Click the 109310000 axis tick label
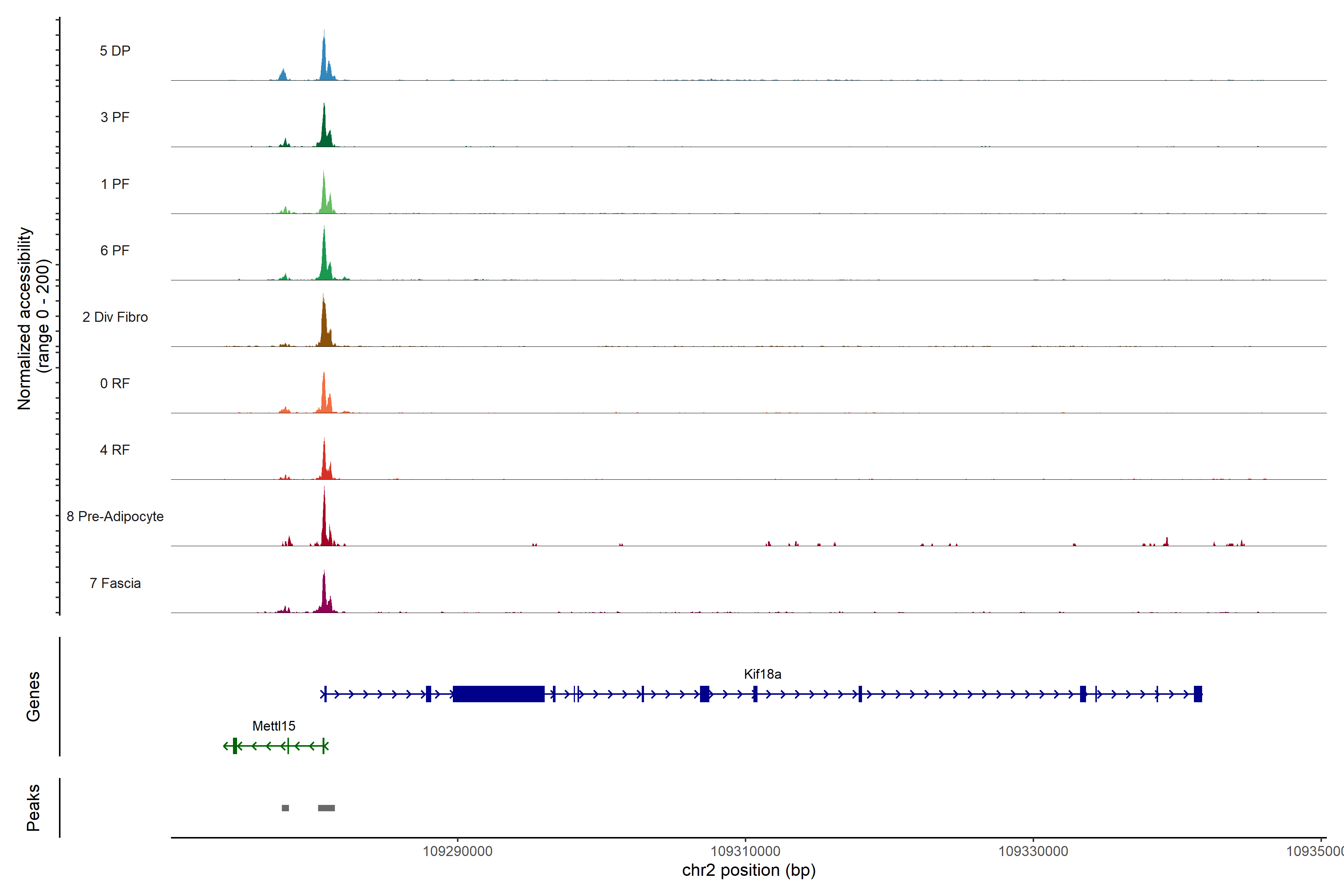 pyautogui.click(x=745, y=852)
